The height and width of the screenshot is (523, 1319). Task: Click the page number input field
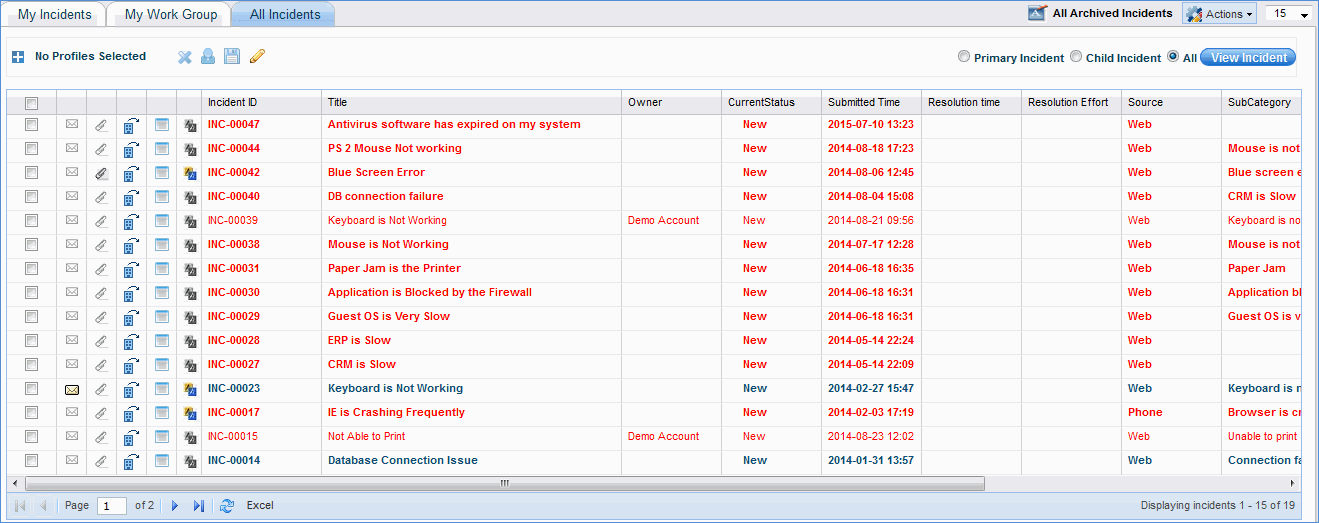coord(112,506)
